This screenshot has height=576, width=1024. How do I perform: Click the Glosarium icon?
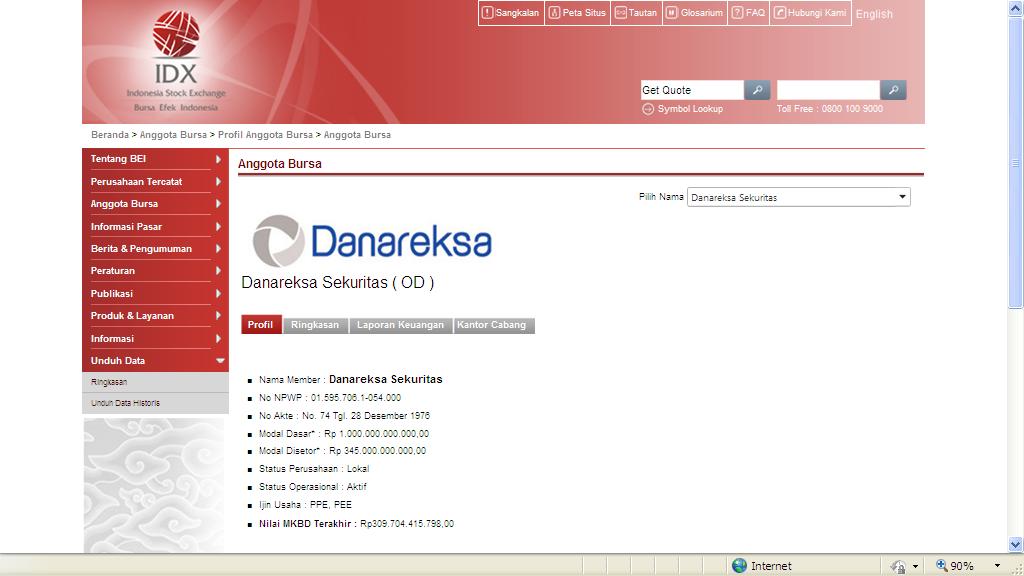671,12
